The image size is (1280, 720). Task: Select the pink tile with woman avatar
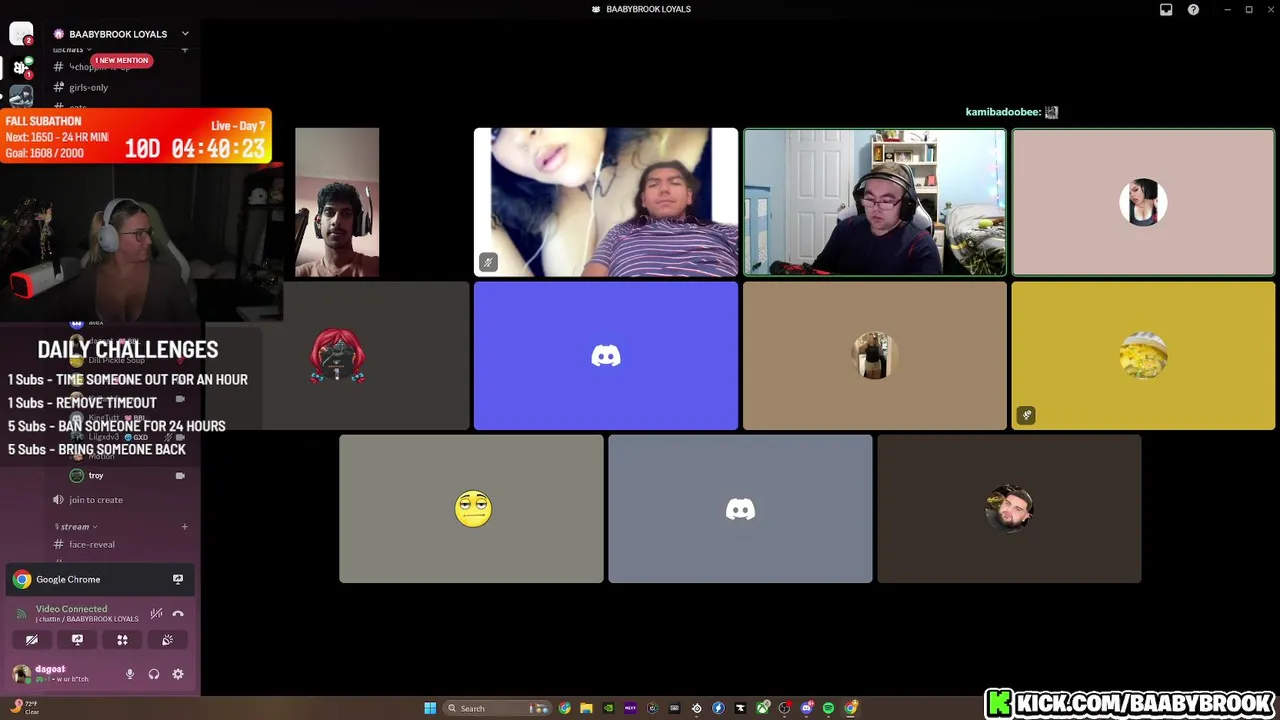[x=1143, y=202]
